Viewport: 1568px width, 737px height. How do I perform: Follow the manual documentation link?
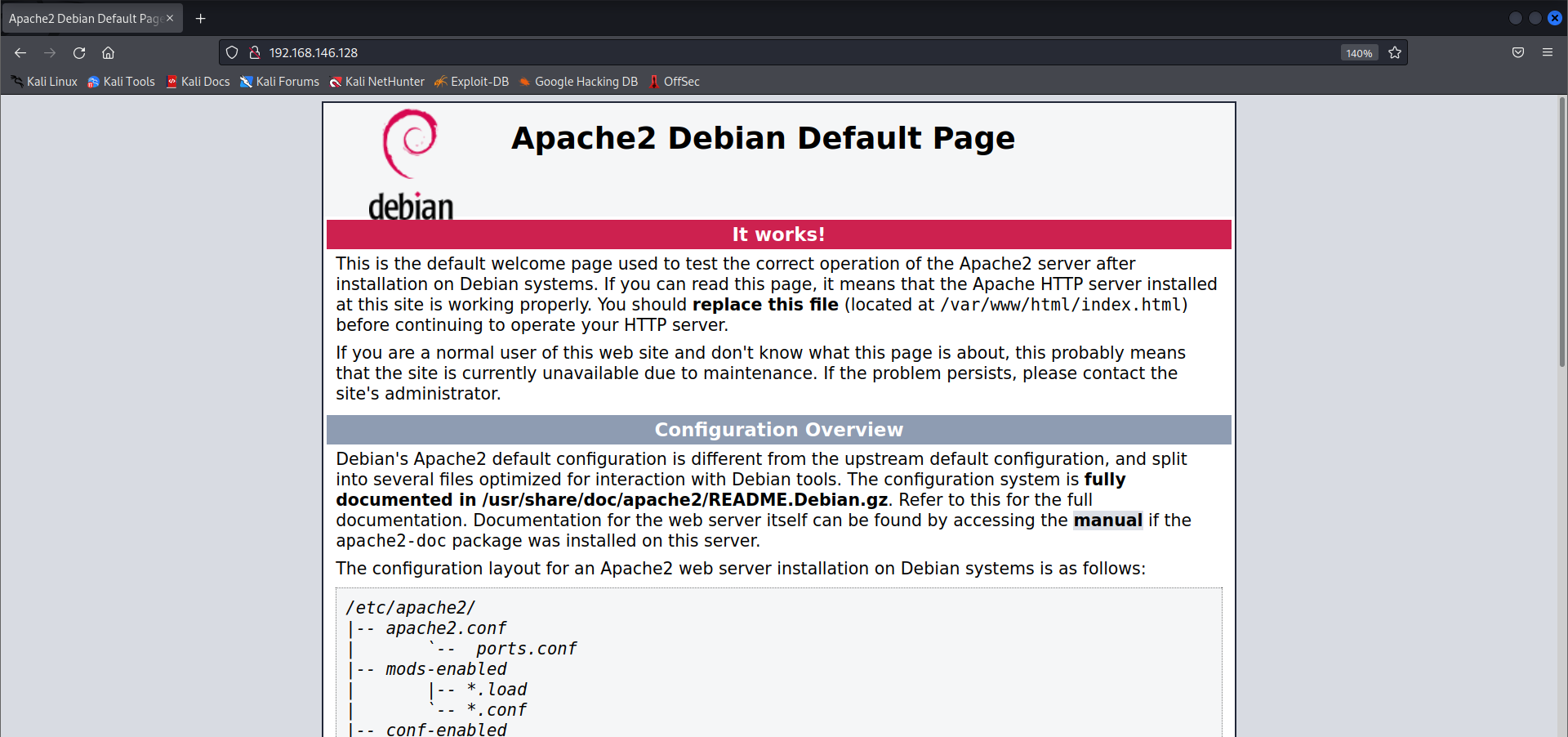1107,520
